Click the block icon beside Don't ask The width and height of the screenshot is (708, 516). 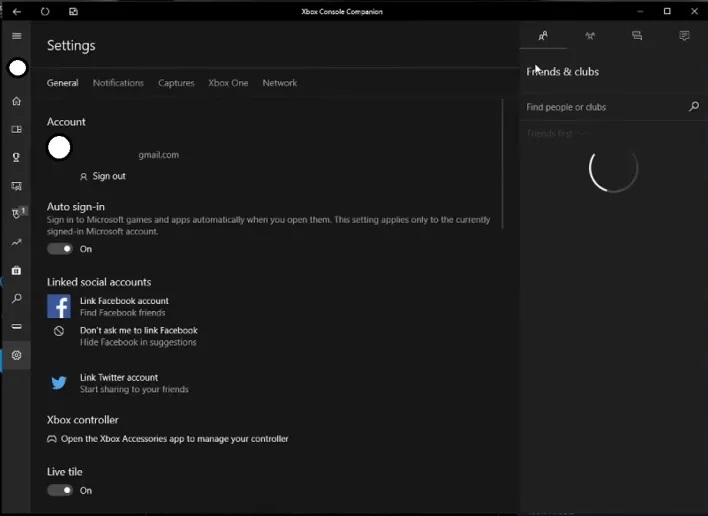59,331
